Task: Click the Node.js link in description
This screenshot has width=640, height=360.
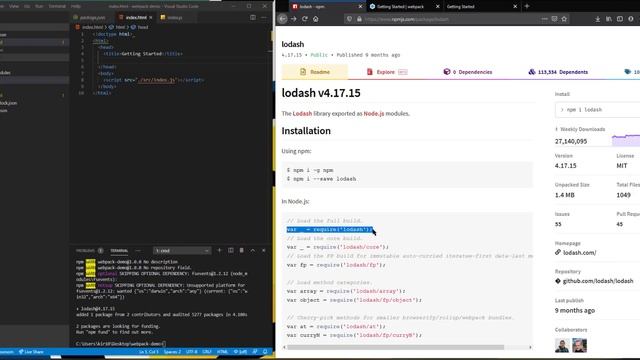Action: tap(374, 113)
